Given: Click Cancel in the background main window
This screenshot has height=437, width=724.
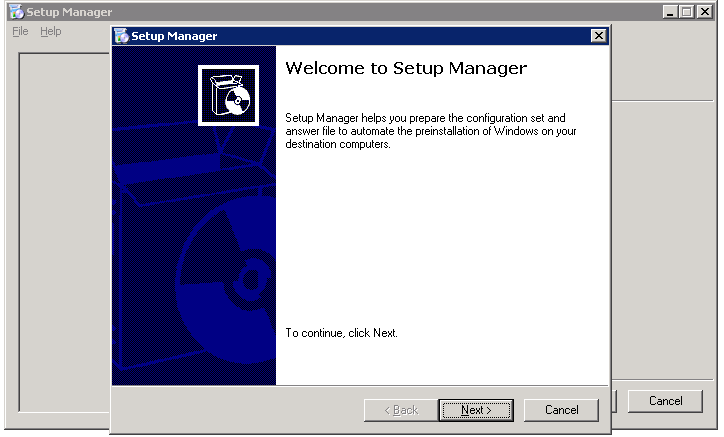Looking at the screenshot, I should click(x=665, y=401).
